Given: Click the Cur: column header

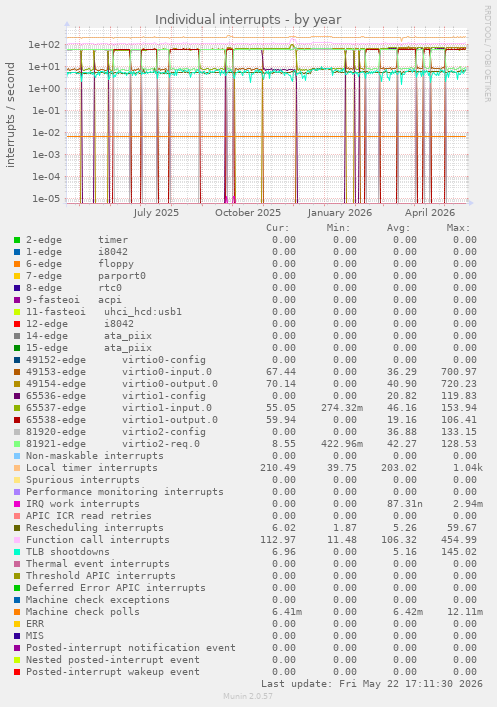Looking at the screenshot, I should pos(277,228).
